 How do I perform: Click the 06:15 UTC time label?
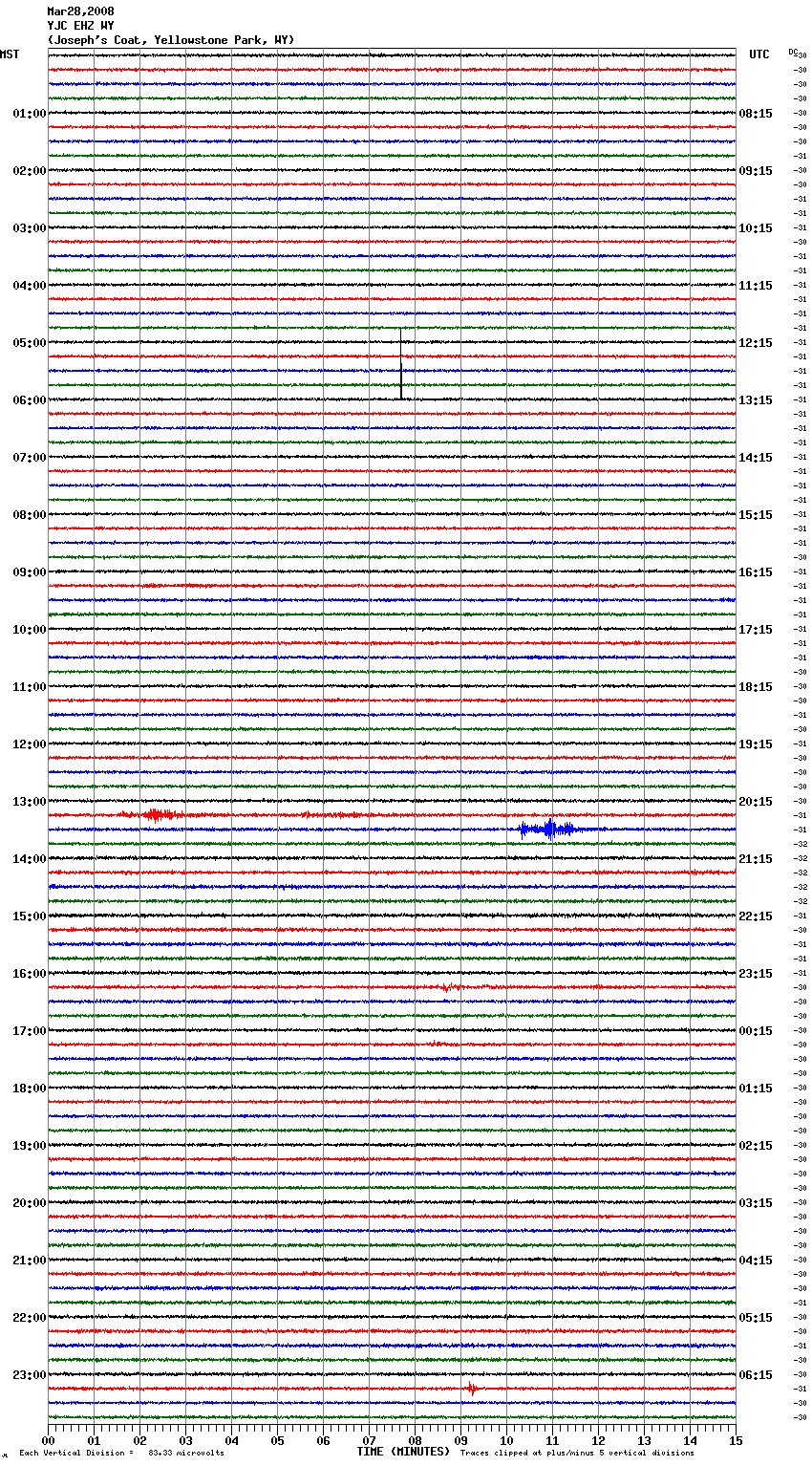point(756,1375)
